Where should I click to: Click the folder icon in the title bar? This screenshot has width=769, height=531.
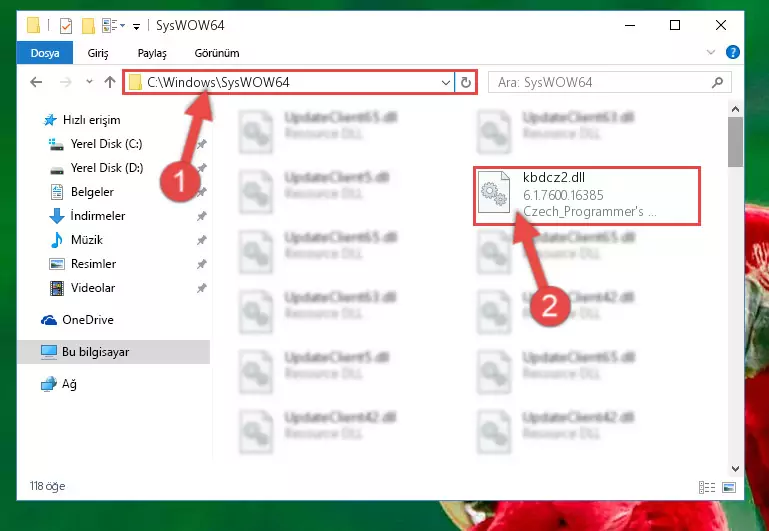(x=33, y=25)
